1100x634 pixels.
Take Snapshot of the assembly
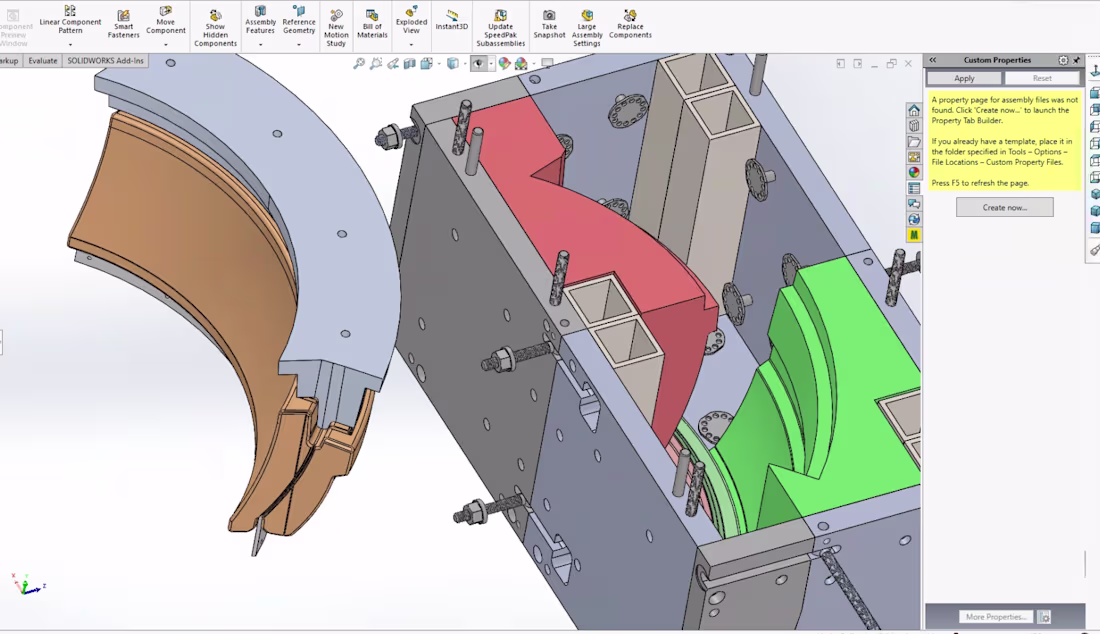(549, 24)
